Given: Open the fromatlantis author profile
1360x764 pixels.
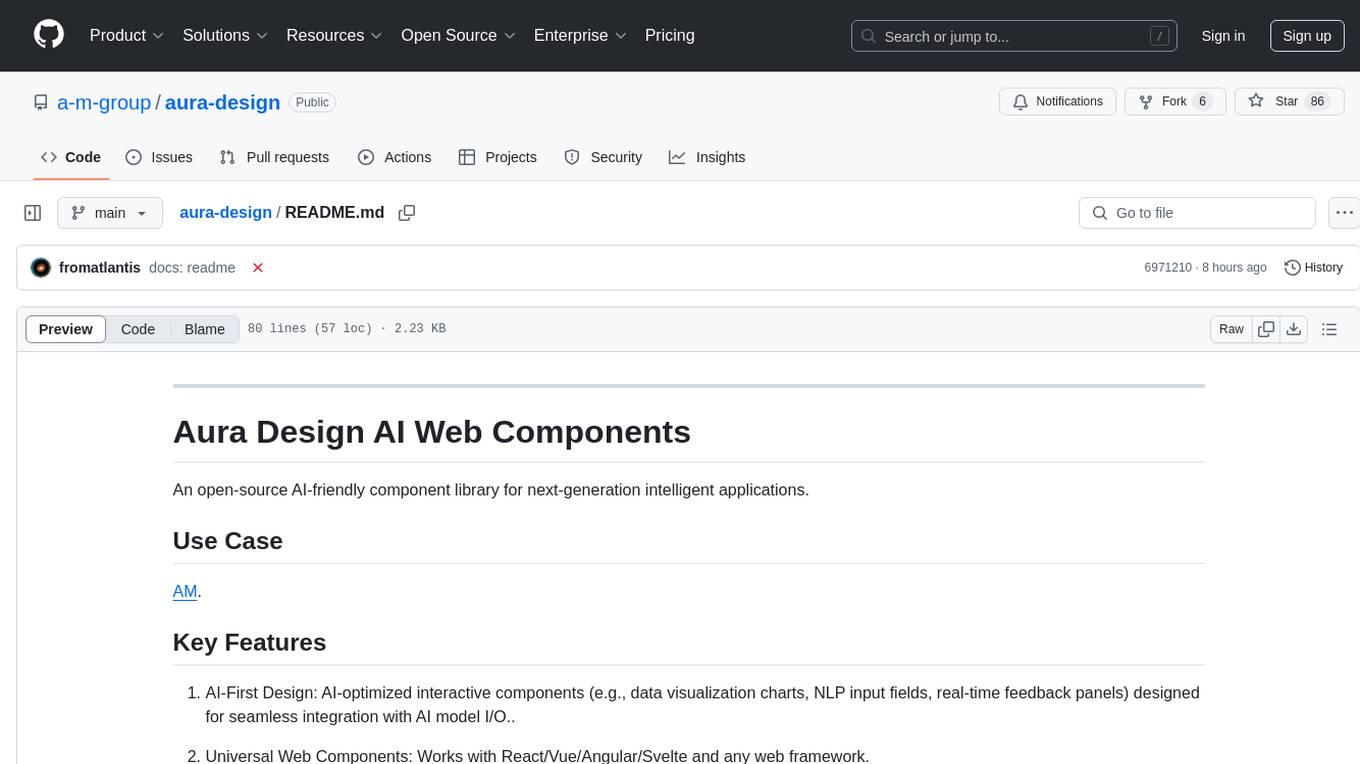Looking at the screenshot, I should (x=100, y=268).
